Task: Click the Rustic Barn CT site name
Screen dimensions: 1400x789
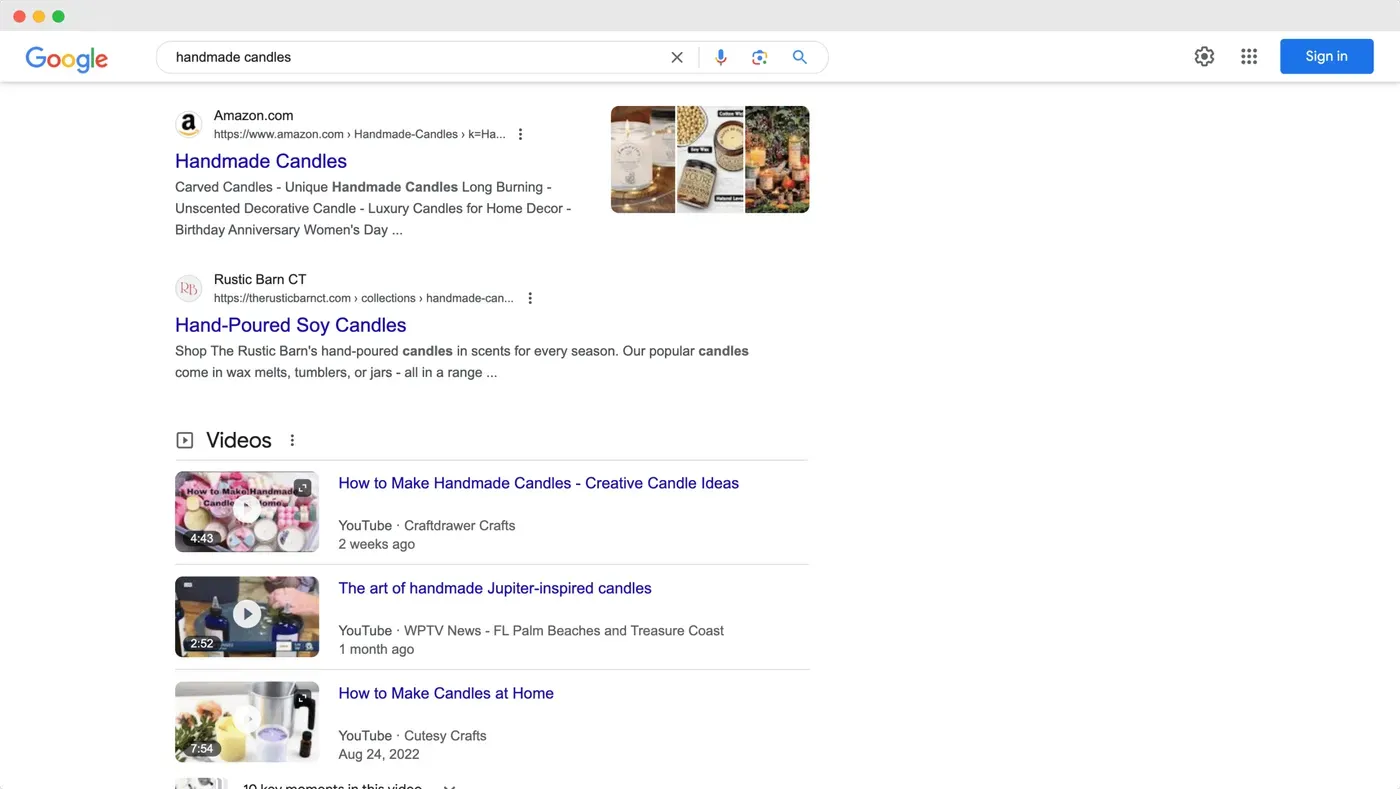Action: tap(260, 279)
